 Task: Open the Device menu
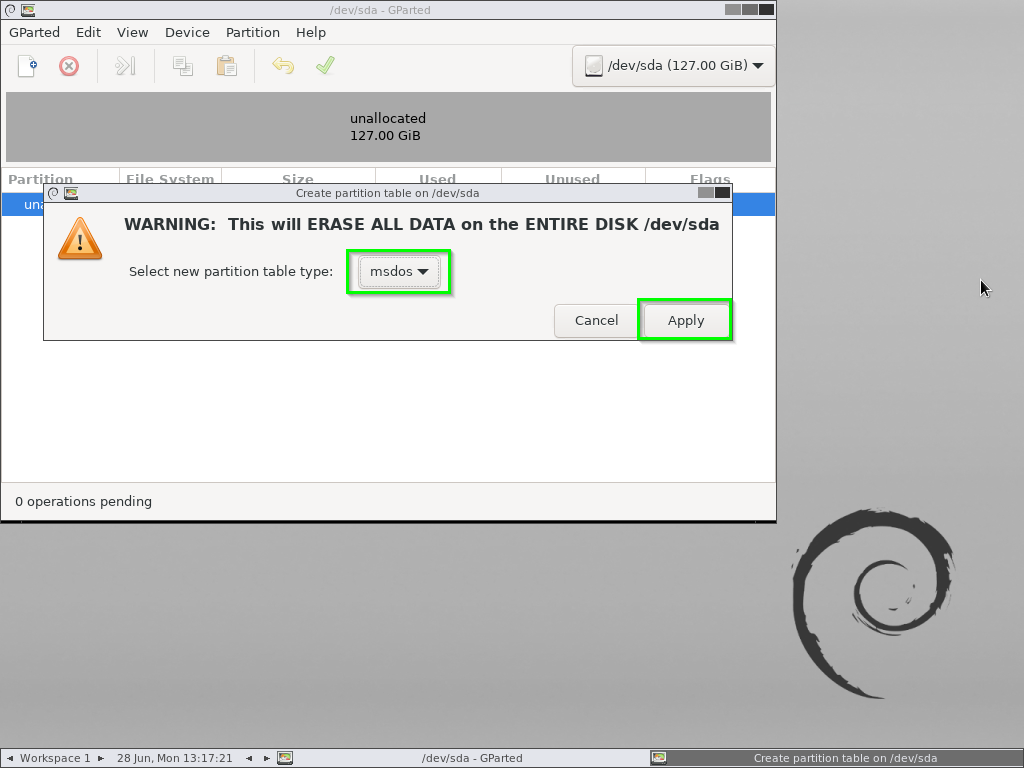(x=187, y=33)
